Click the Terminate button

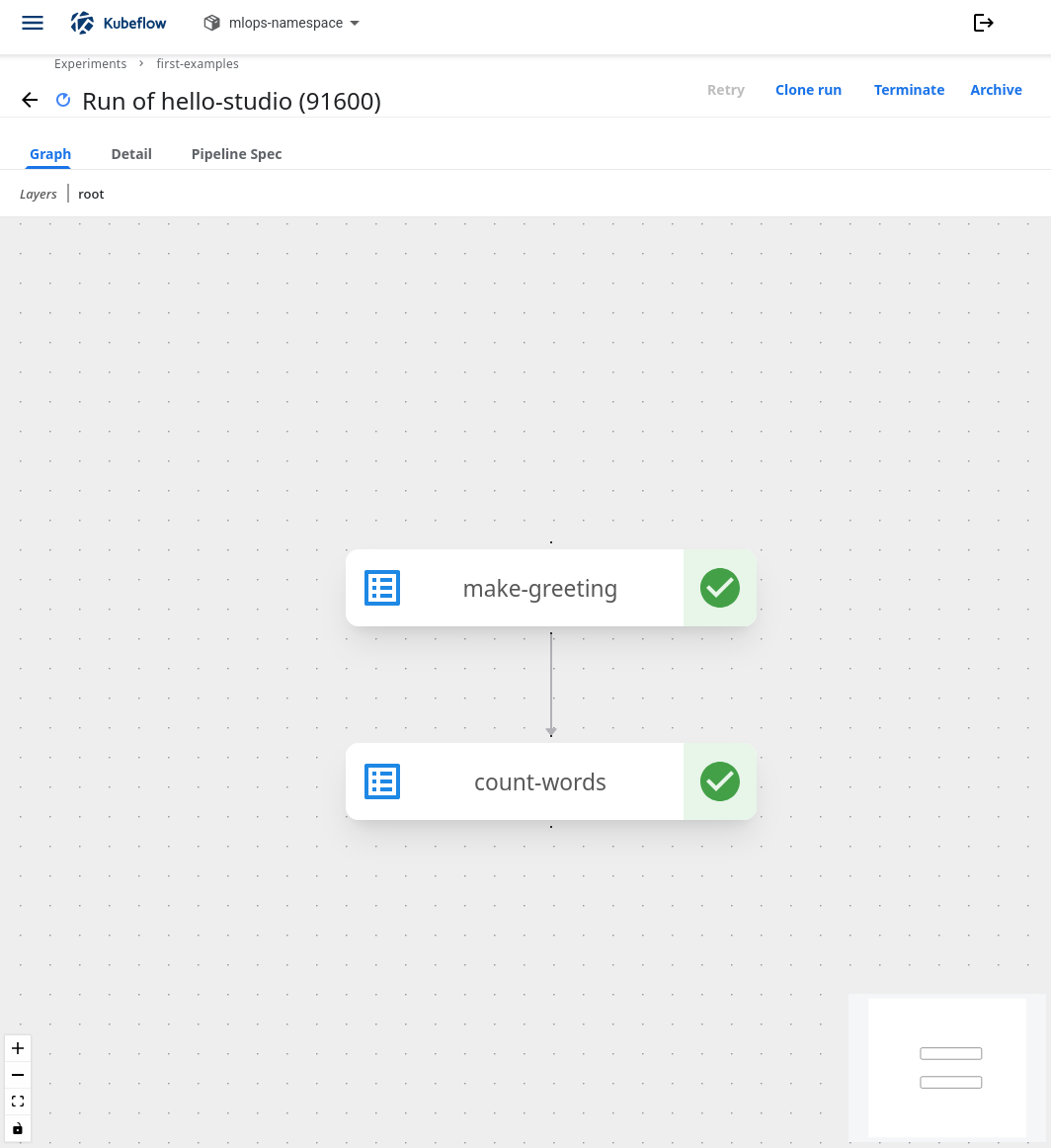point(909,89)
